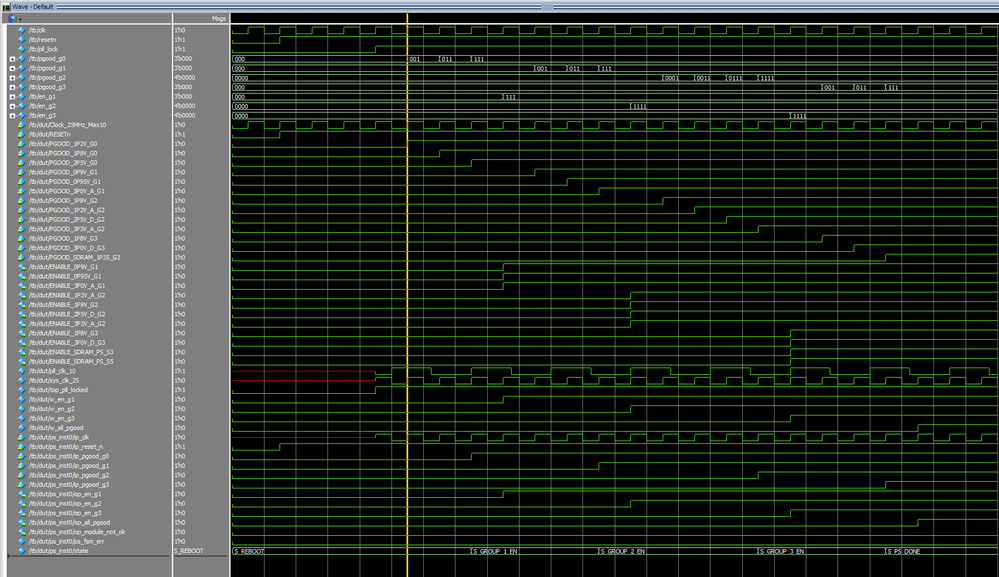This screenshot has width=999, height=577.
Task: Click the /tb/pll_lock signal icon
Action: 22,49
